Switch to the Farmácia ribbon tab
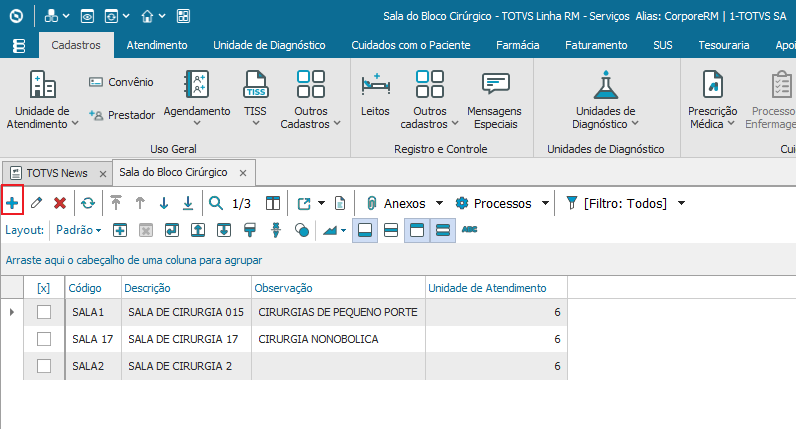 (518, 45)
